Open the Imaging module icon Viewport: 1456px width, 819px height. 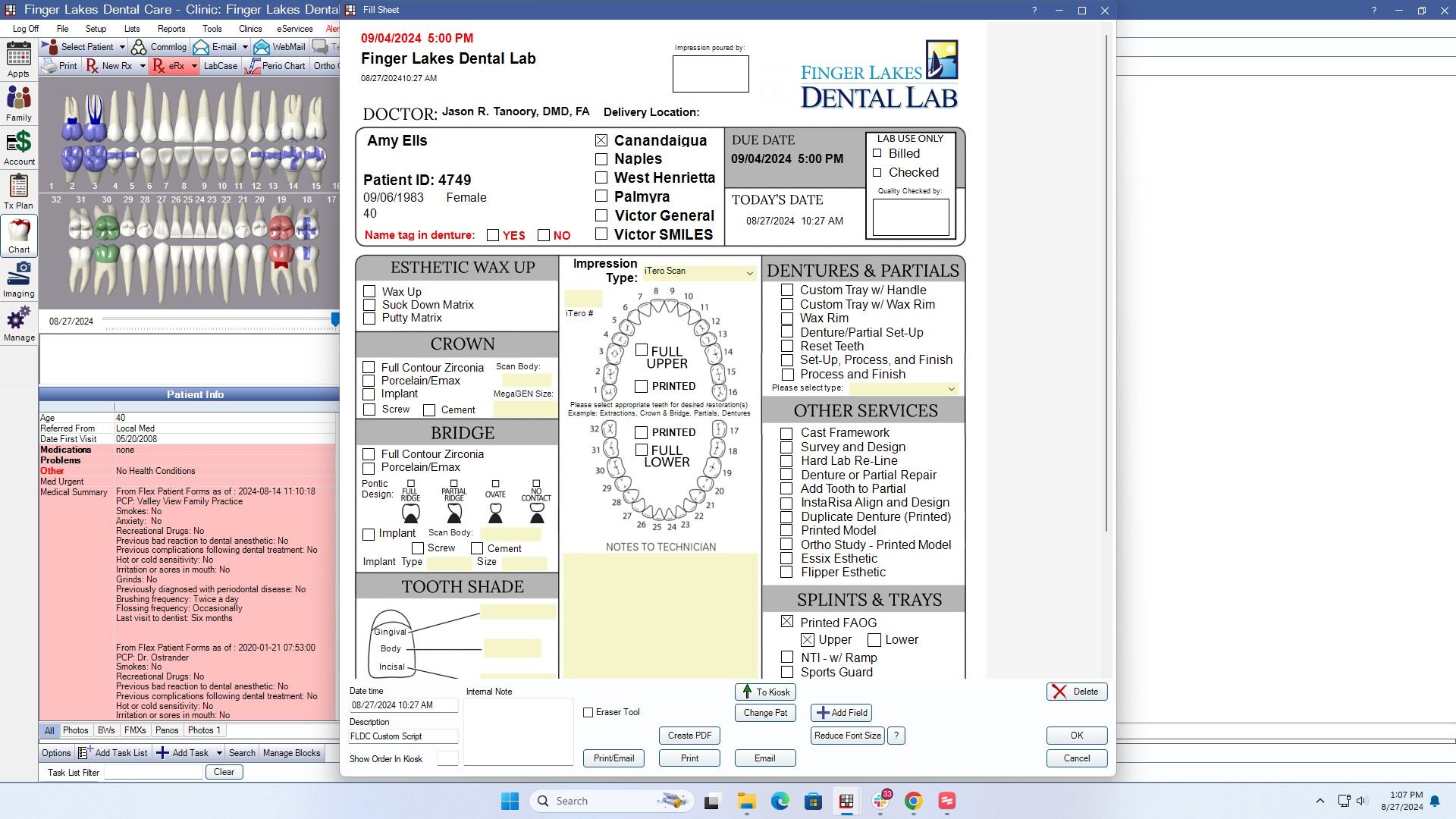pos(19,280)
